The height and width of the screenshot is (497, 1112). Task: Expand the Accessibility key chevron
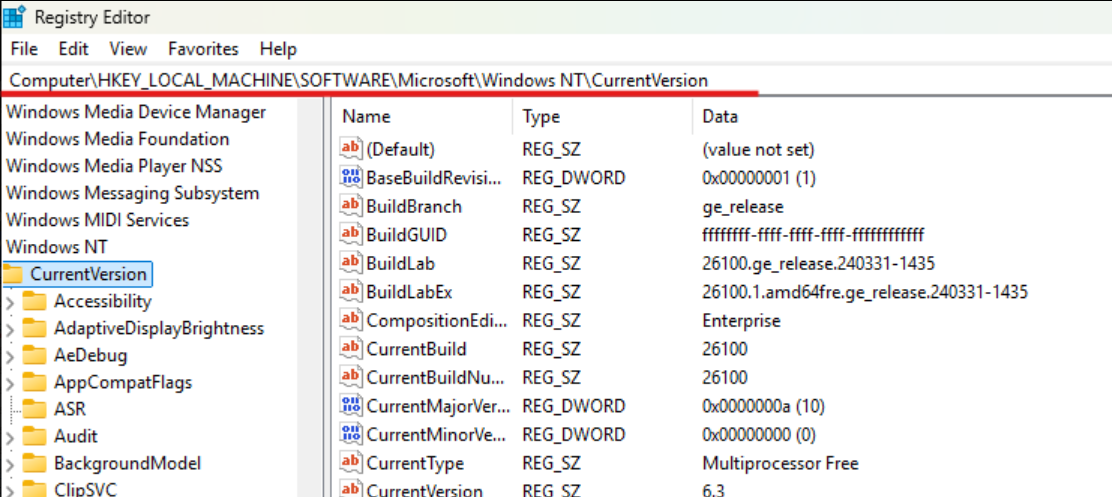(10, 302)
